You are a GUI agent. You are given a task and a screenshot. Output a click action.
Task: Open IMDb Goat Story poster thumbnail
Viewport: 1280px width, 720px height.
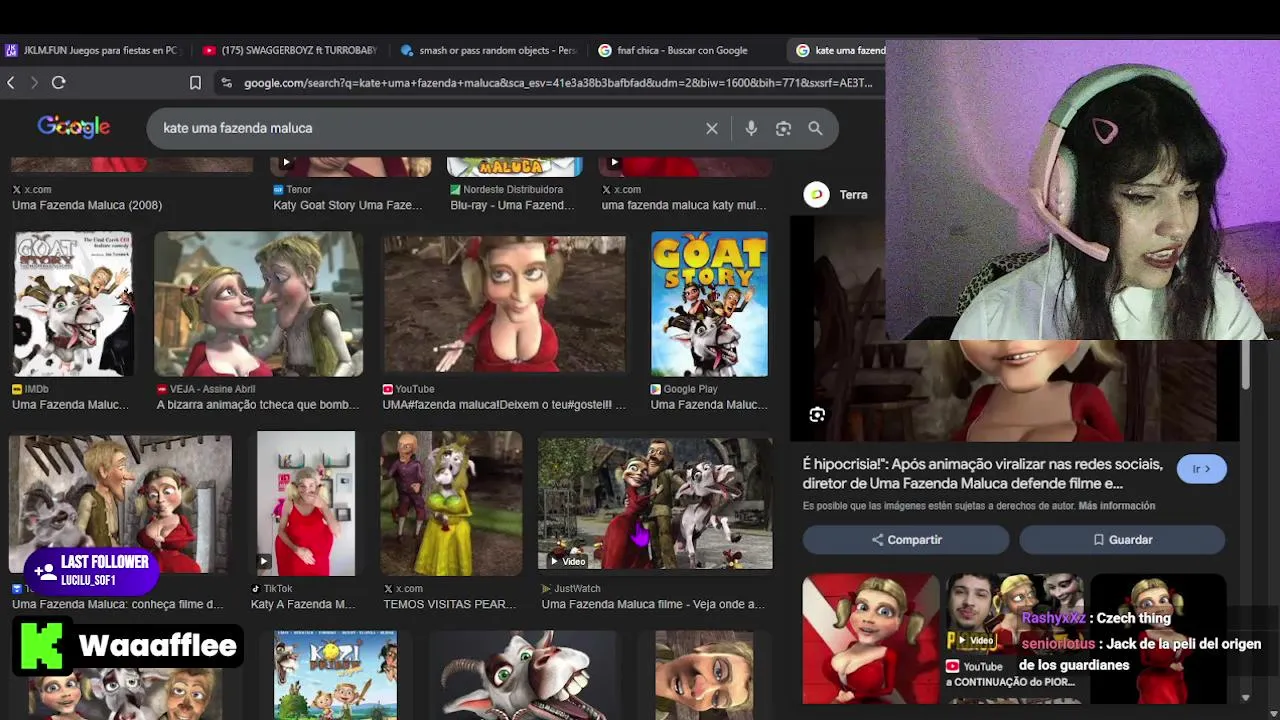tap(73, 304)
